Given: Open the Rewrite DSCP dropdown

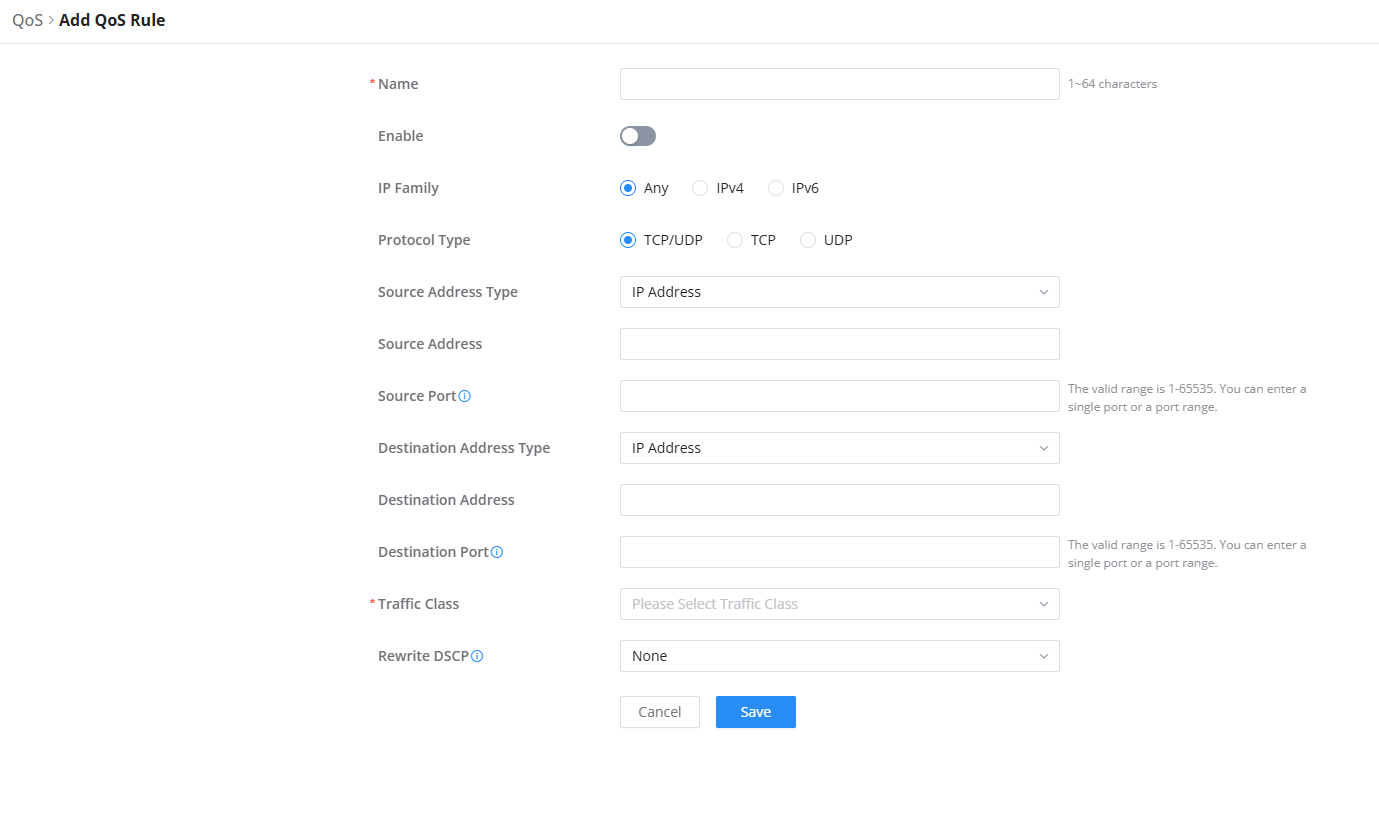Looking at the screenshot, I should [x=839, y=656].
